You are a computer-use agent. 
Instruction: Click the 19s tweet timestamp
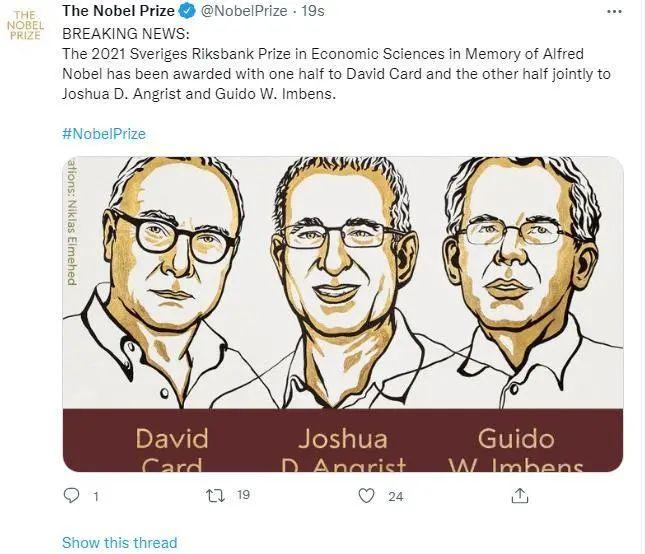[x=312, y=11]
